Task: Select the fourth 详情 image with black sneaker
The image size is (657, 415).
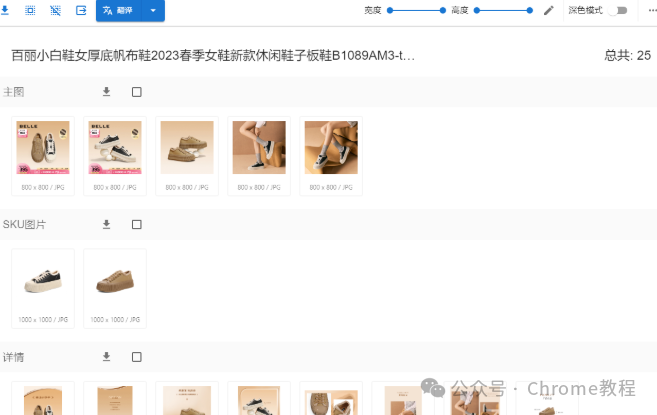Action: [x=259, y=400]
